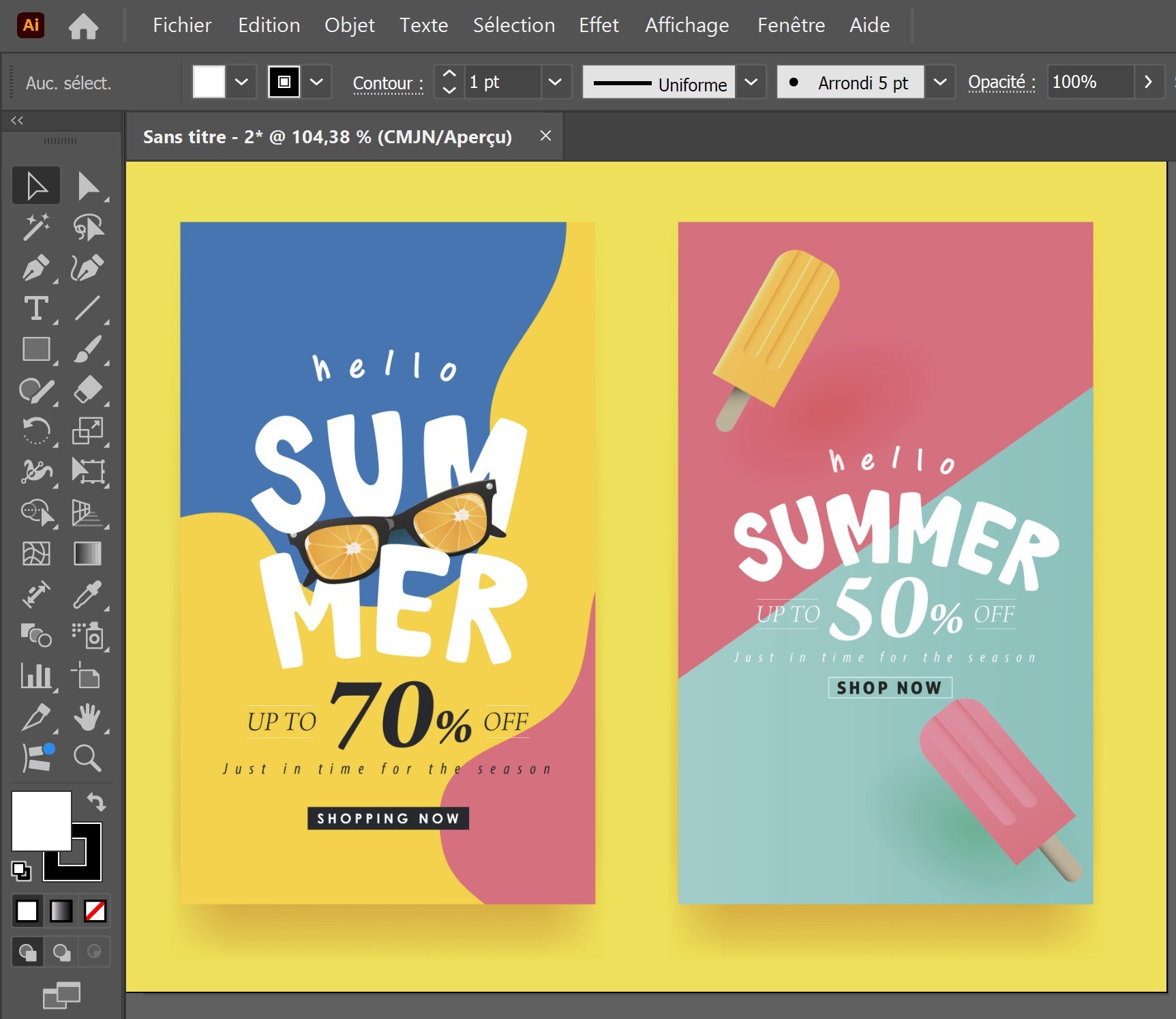Click the white fill swatch in toolbox
Image resolution: width=1176 pixels, height=1019 pixels.
41,821
